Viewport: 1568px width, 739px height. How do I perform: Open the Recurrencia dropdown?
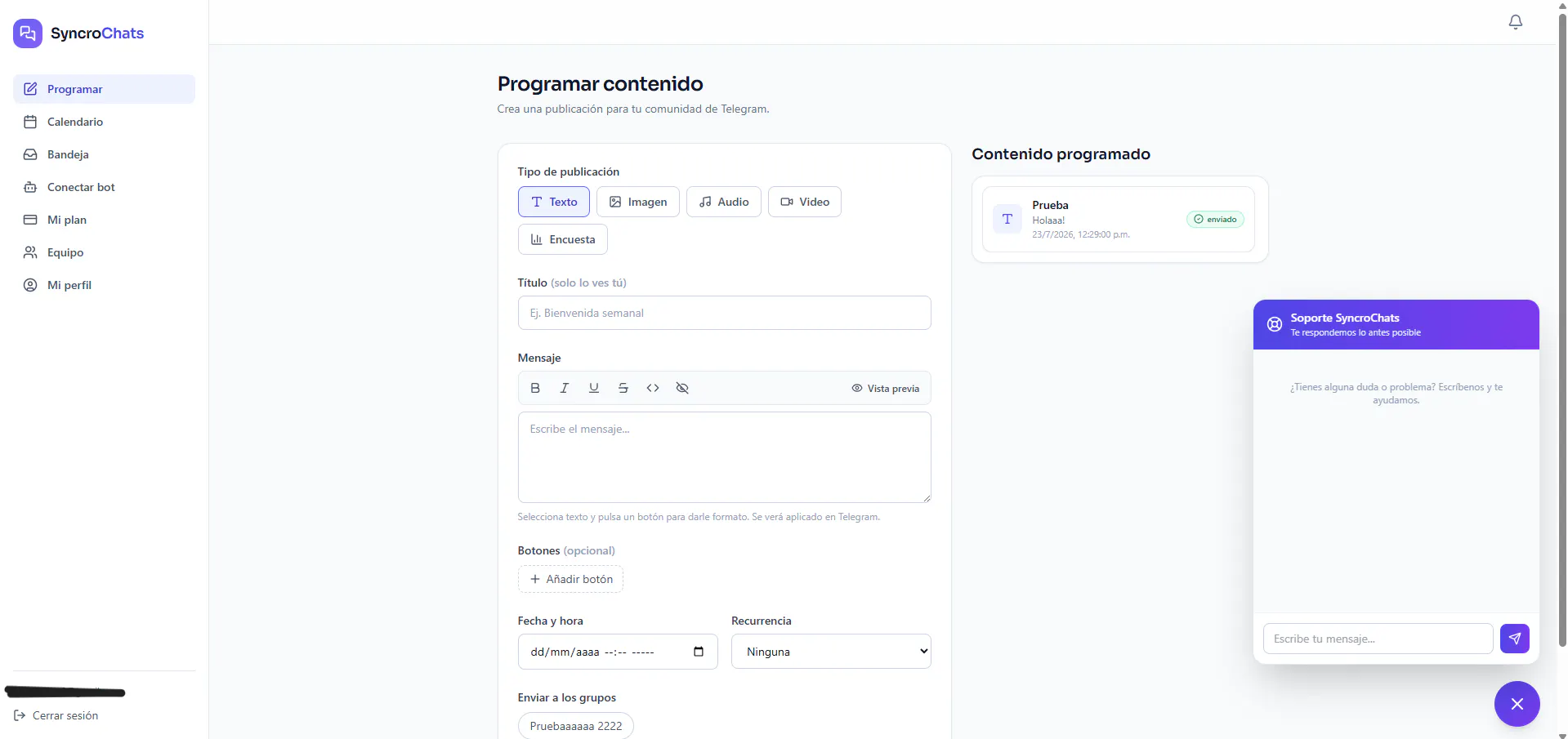point(831,652)
